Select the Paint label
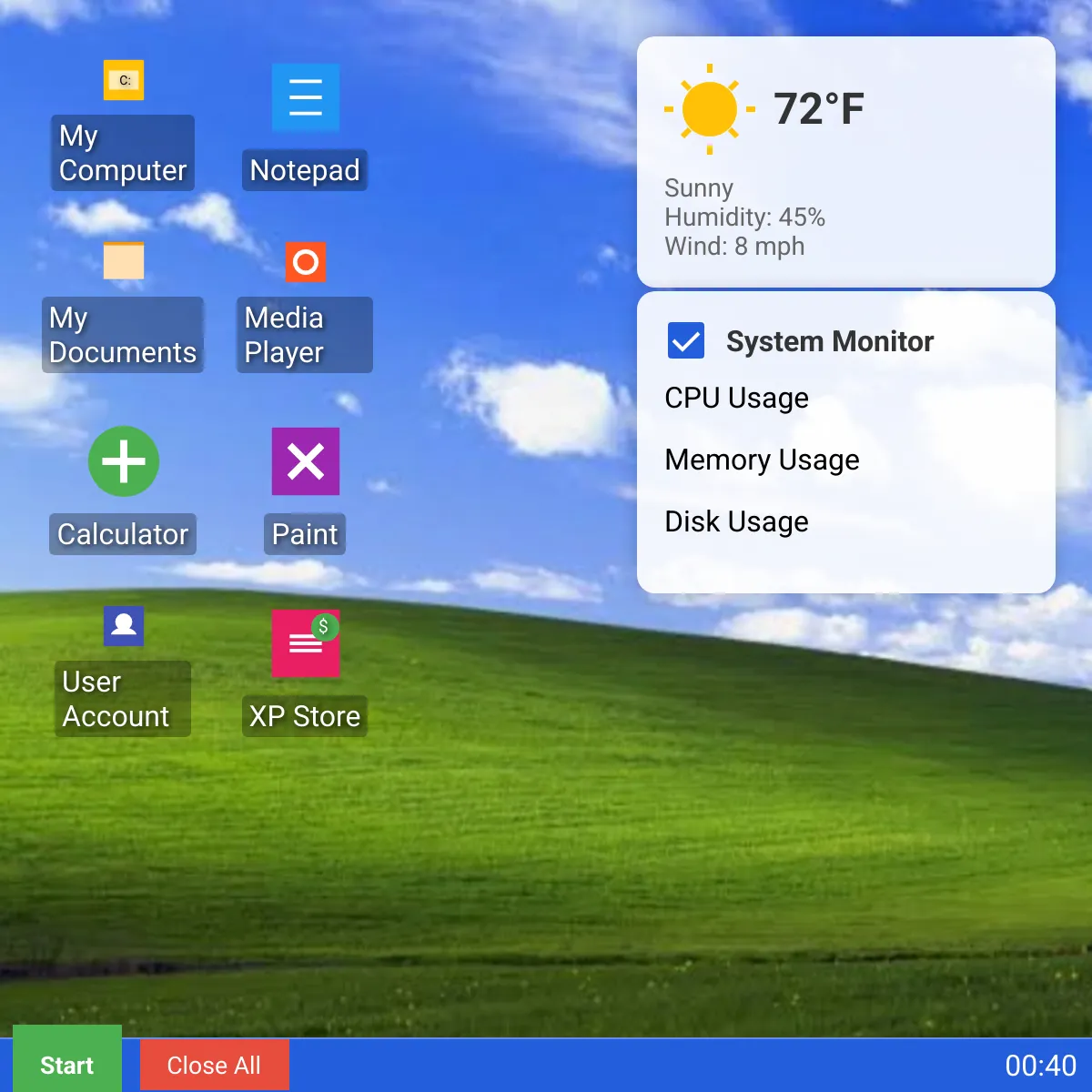 [x=305, y=534]
